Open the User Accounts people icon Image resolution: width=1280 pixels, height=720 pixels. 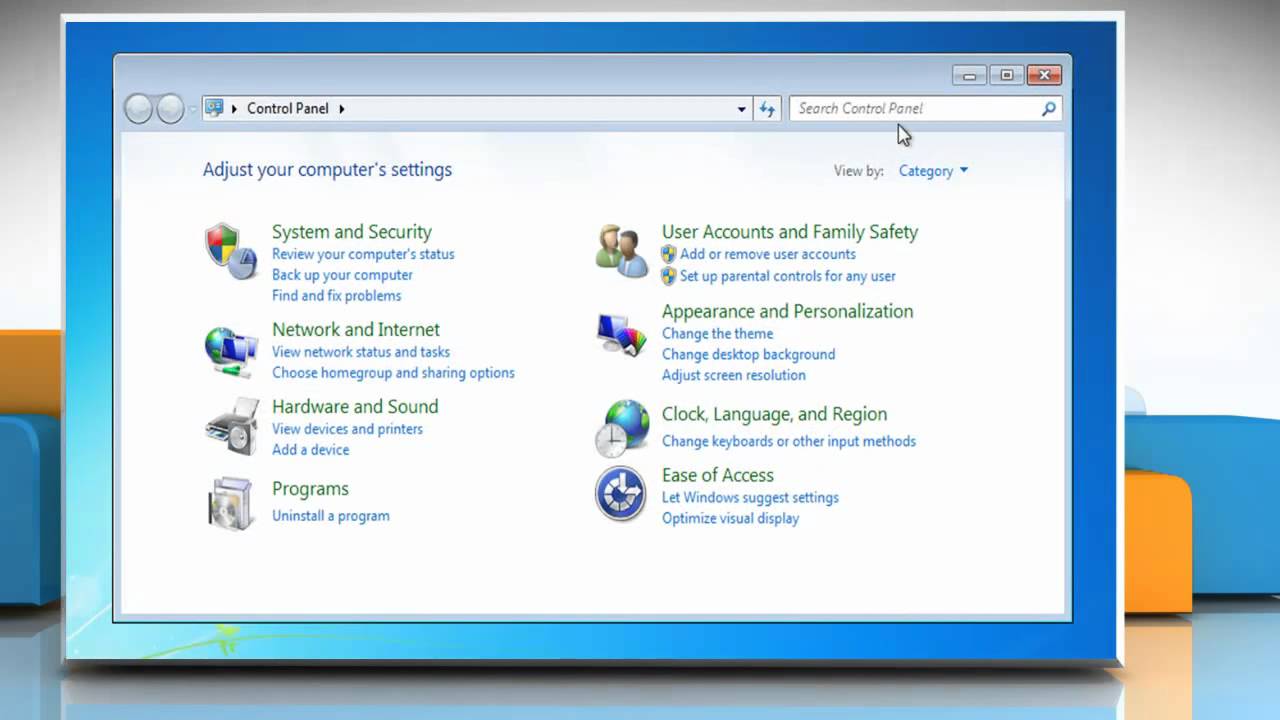click(x=621, y=252)
